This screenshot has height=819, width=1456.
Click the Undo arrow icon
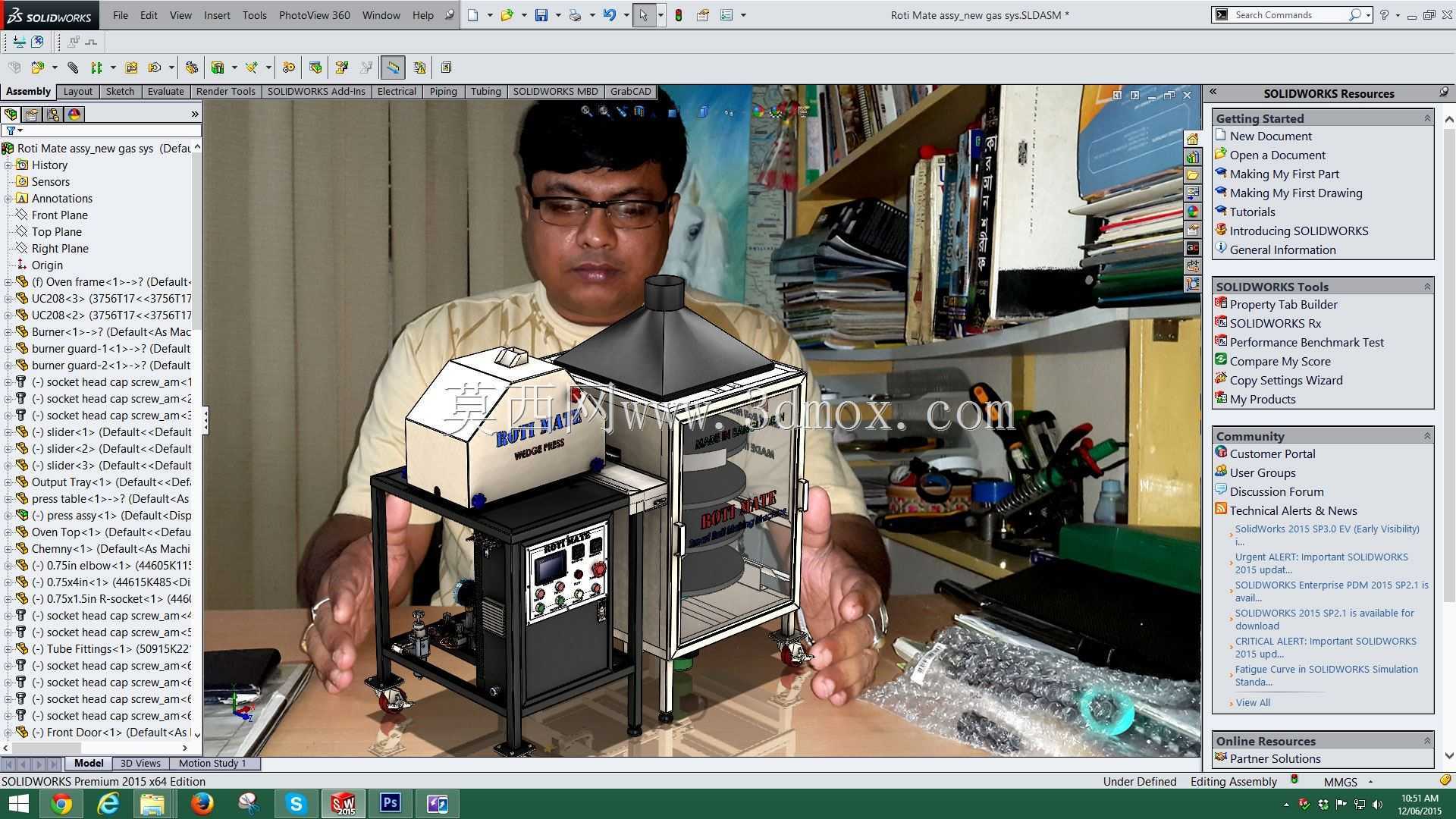pyautogui.click(x=609, y=15)
